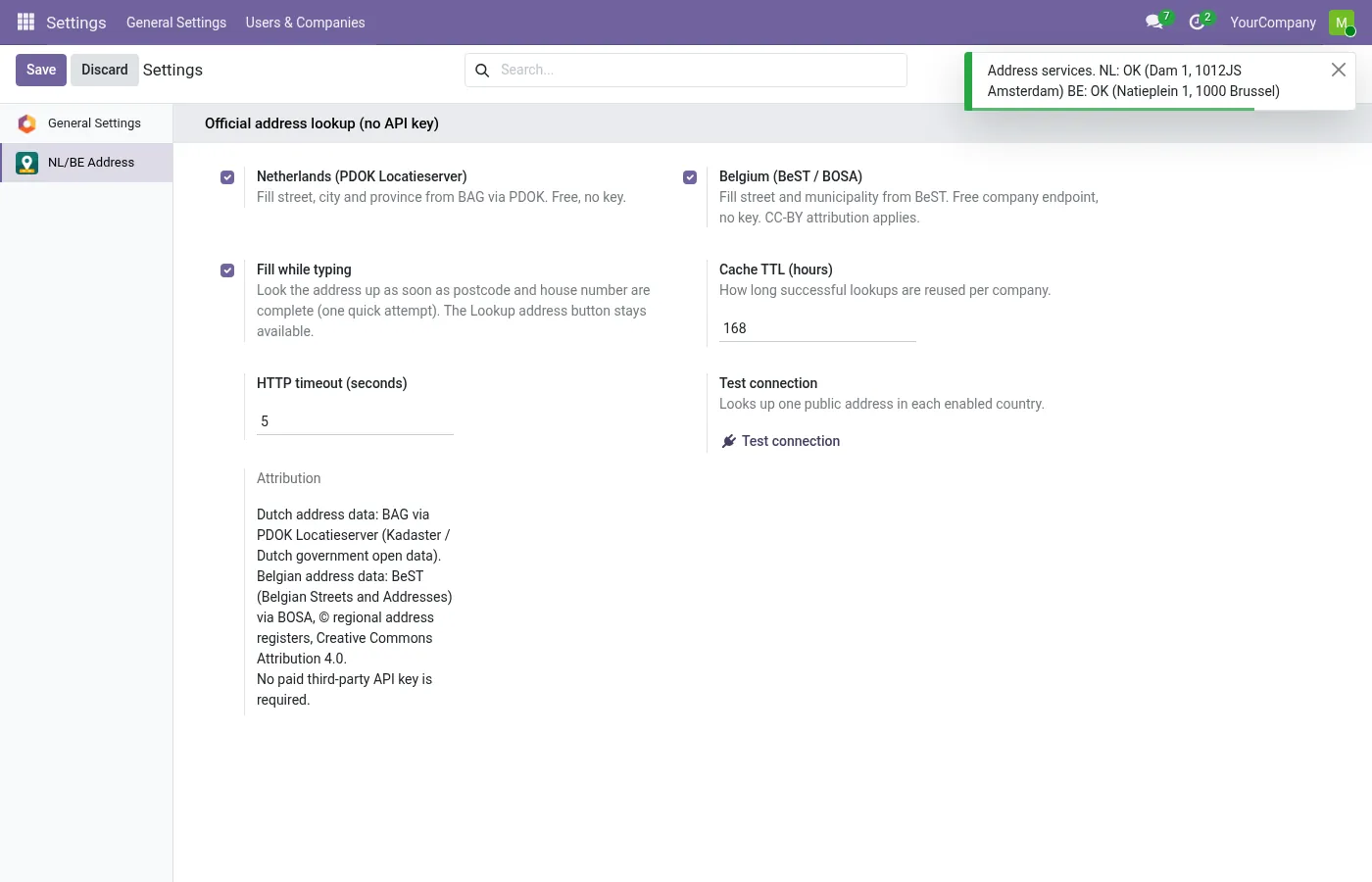
Task: Click the "Test connection" setting heading
Action: pyautogui.click(x=768, y=383)
